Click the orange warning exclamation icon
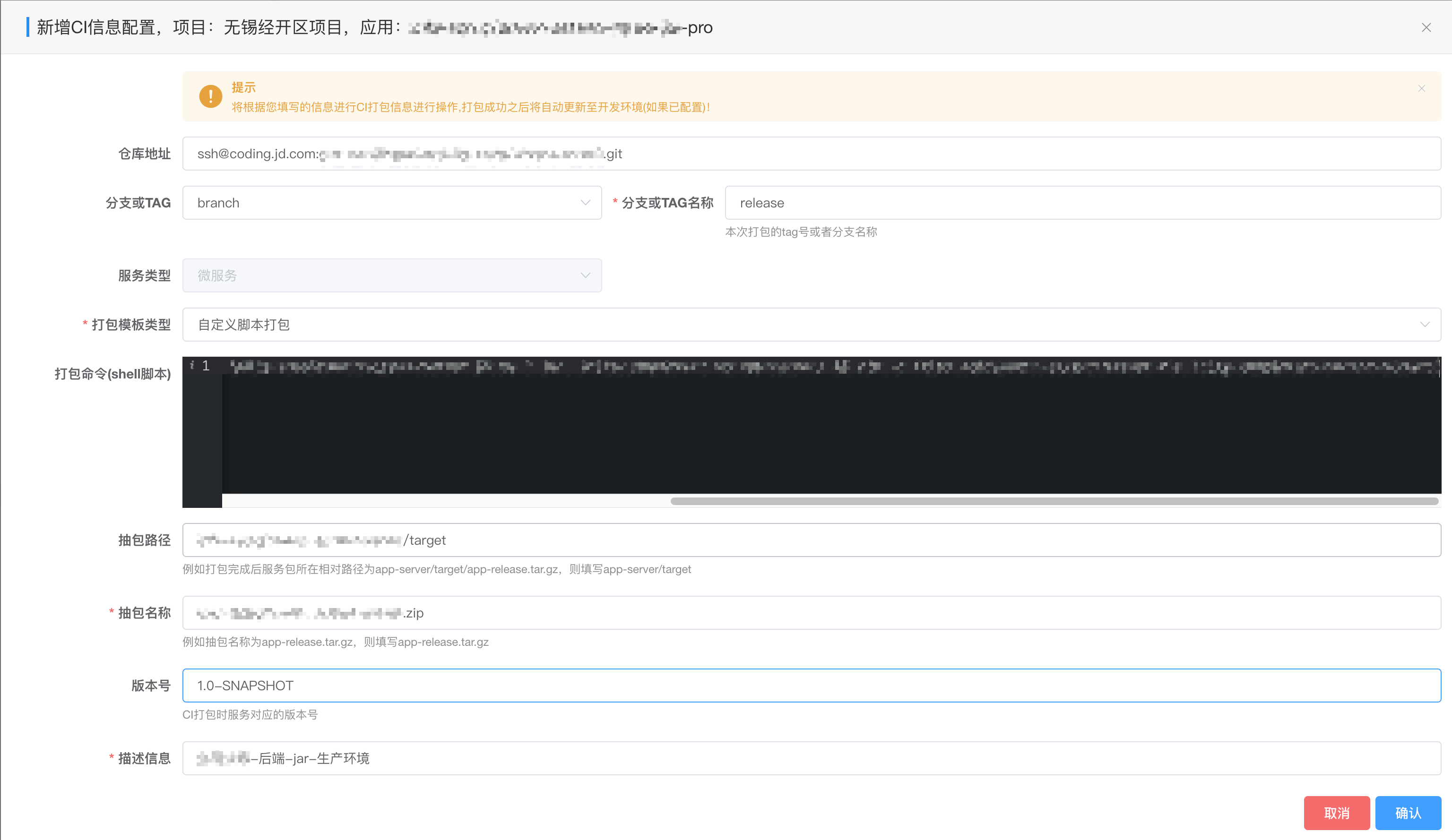The height and width of the screenshot is (840, 1452). click(x=210, y=97)
